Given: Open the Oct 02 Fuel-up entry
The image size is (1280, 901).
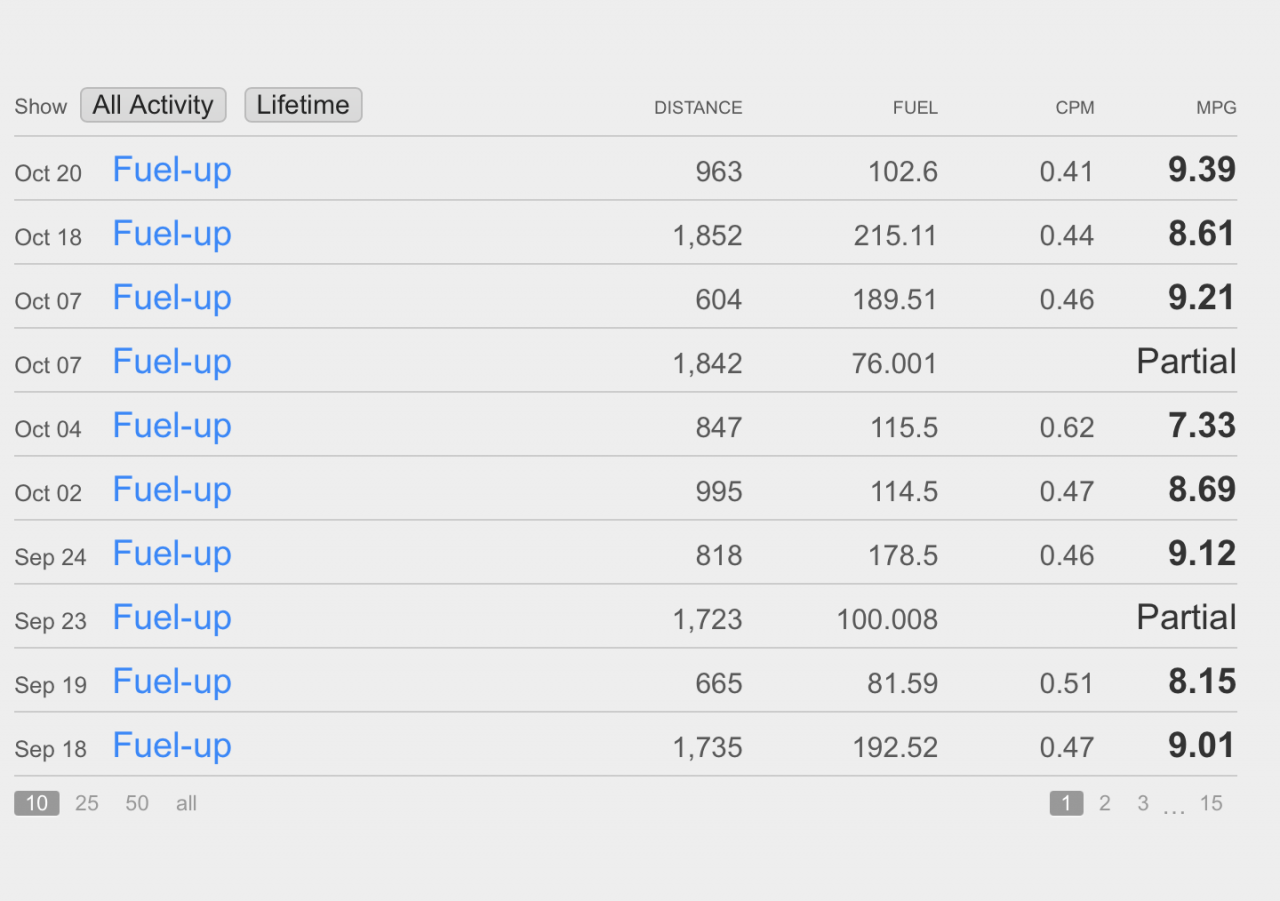Looking at the screenshot, I should (x=172, y=490).
